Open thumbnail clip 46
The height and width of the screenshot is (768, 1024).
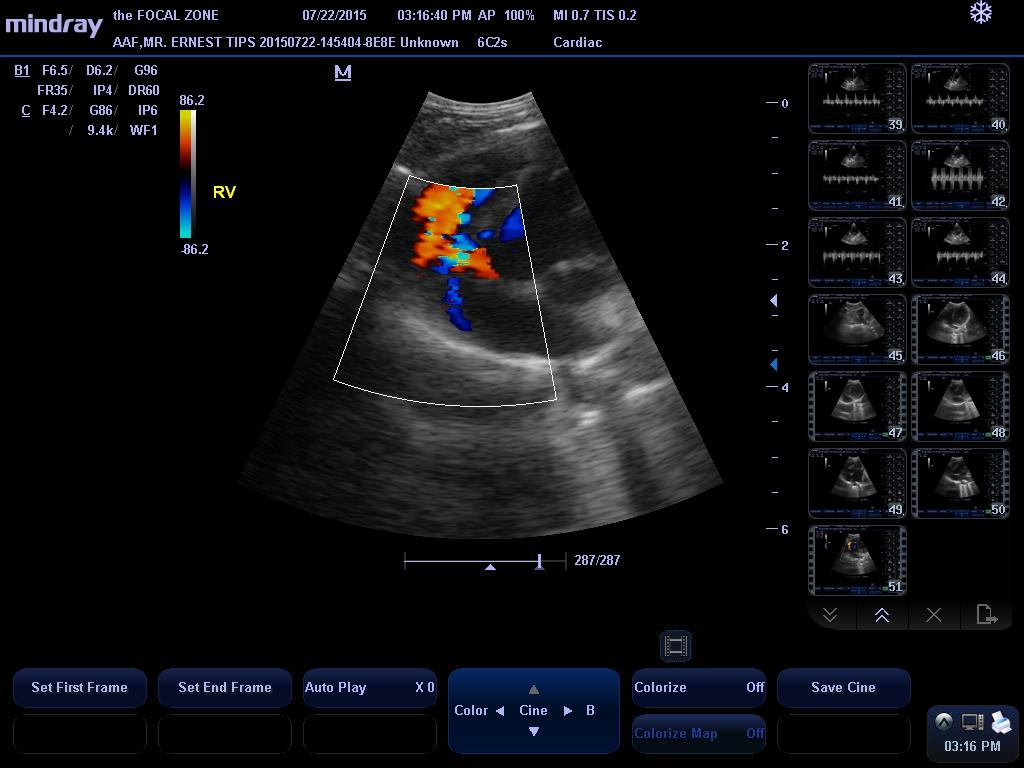pos(960,328)
